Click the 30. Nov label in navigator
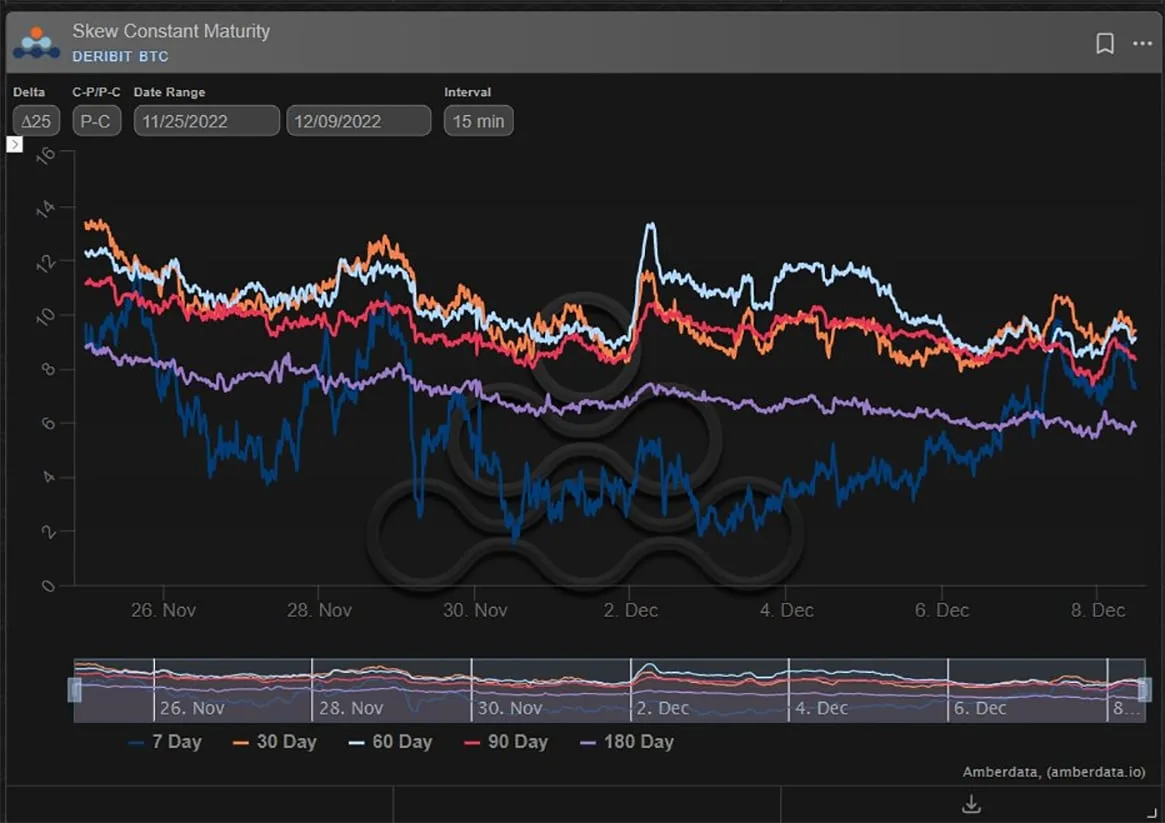 point(510,708)
